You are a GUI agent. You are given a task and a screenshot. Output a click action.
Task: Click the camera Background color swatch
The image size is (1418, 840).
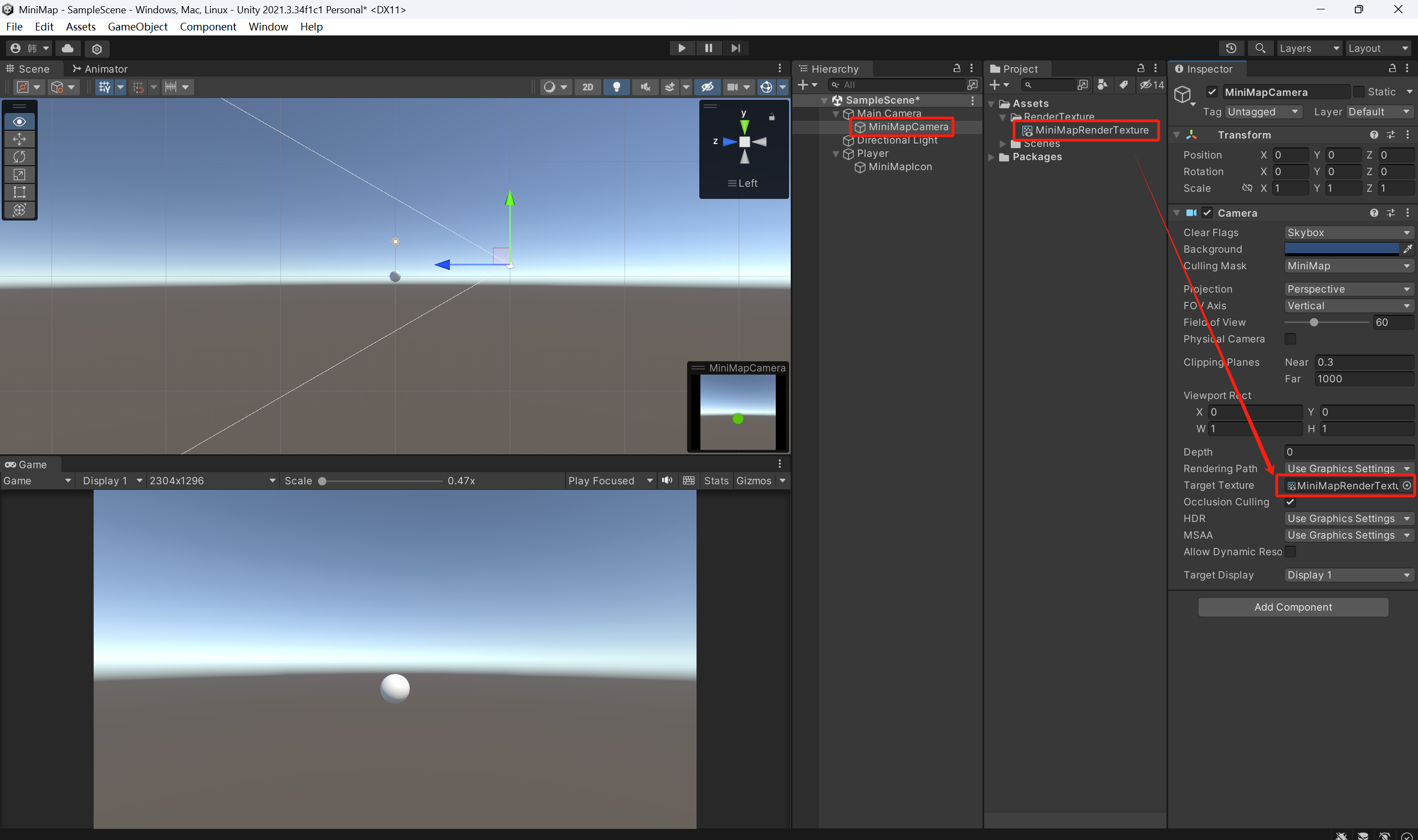(1341, 249)
